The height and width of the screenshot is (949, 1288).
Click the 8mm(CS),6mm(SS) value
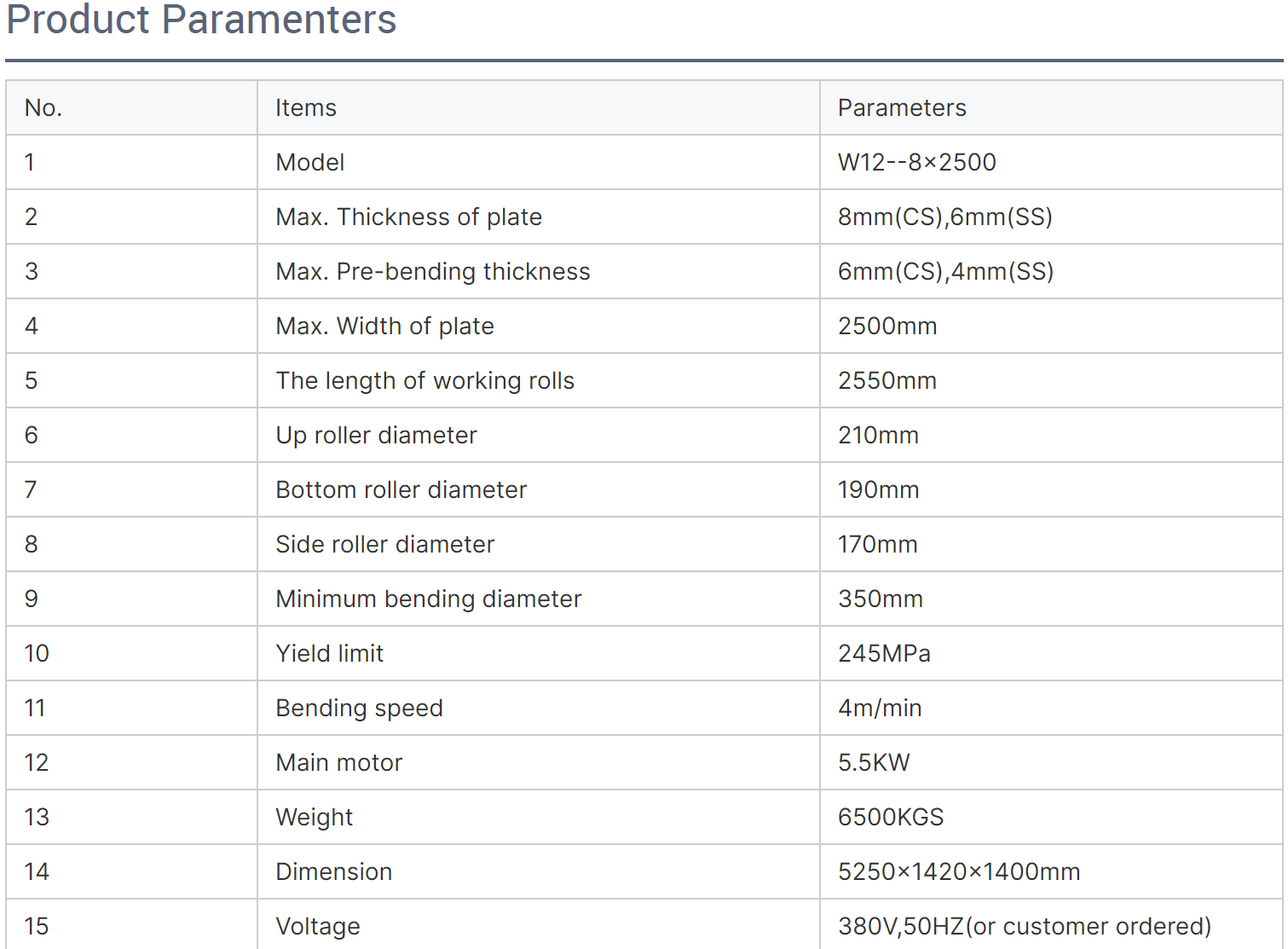tap(944, 217)
